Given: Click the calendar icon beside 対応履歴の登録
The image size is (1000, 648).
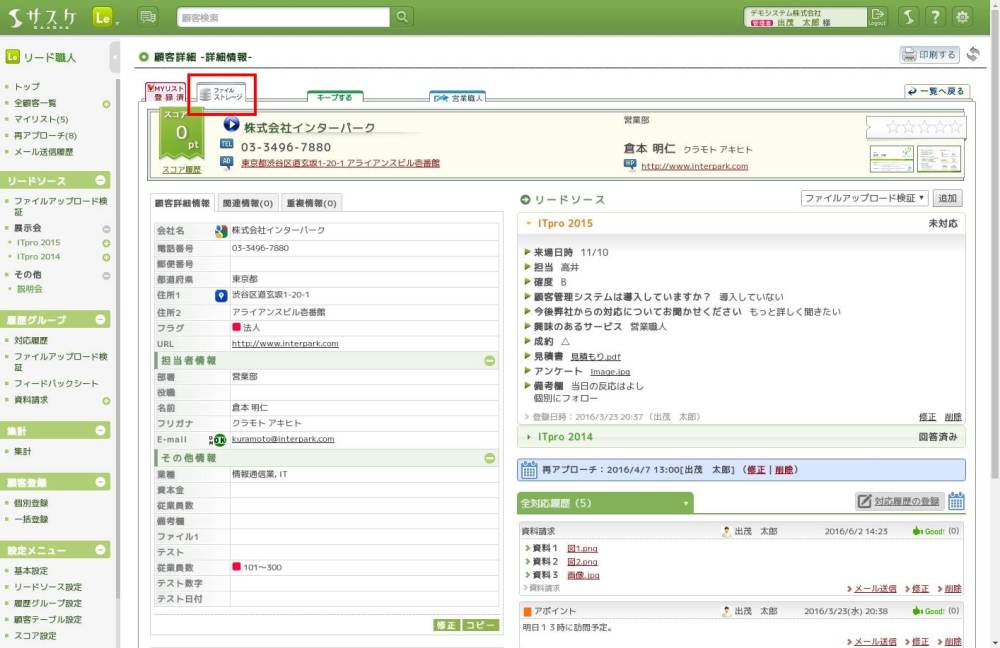Looking at the screenshot, I should (957, 501).
